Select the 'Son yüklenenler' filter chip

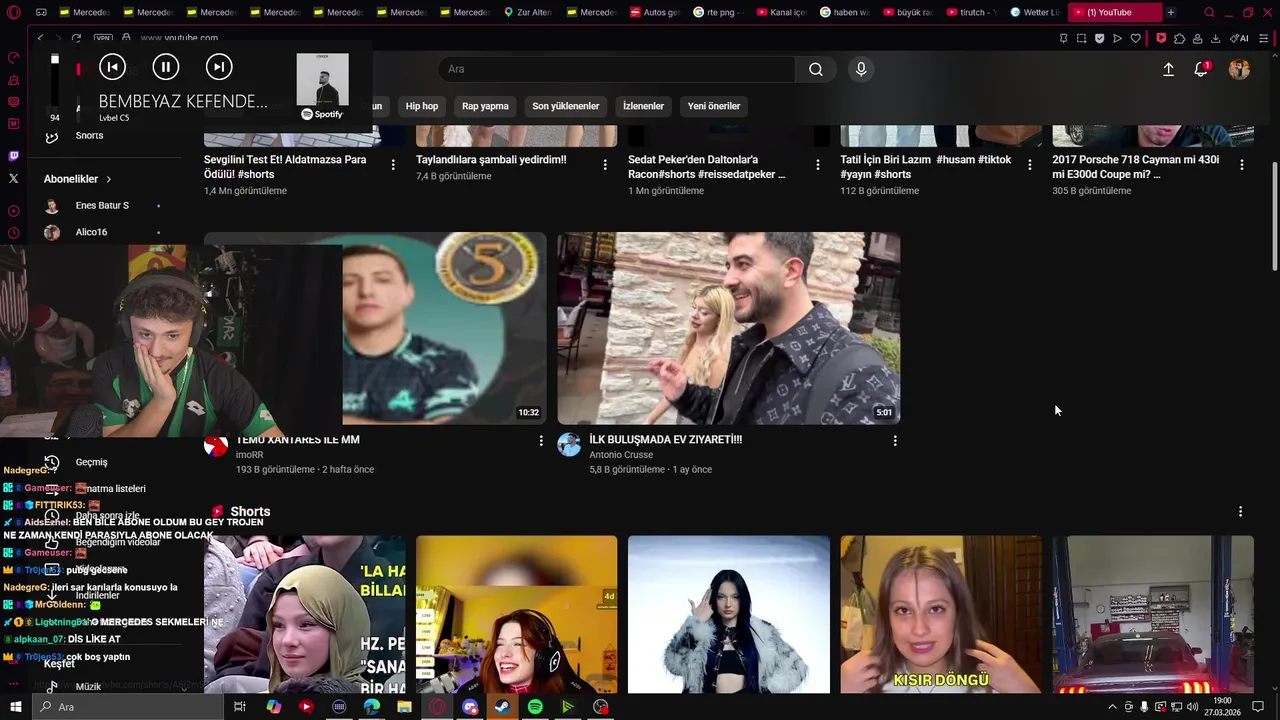[566, 106]
